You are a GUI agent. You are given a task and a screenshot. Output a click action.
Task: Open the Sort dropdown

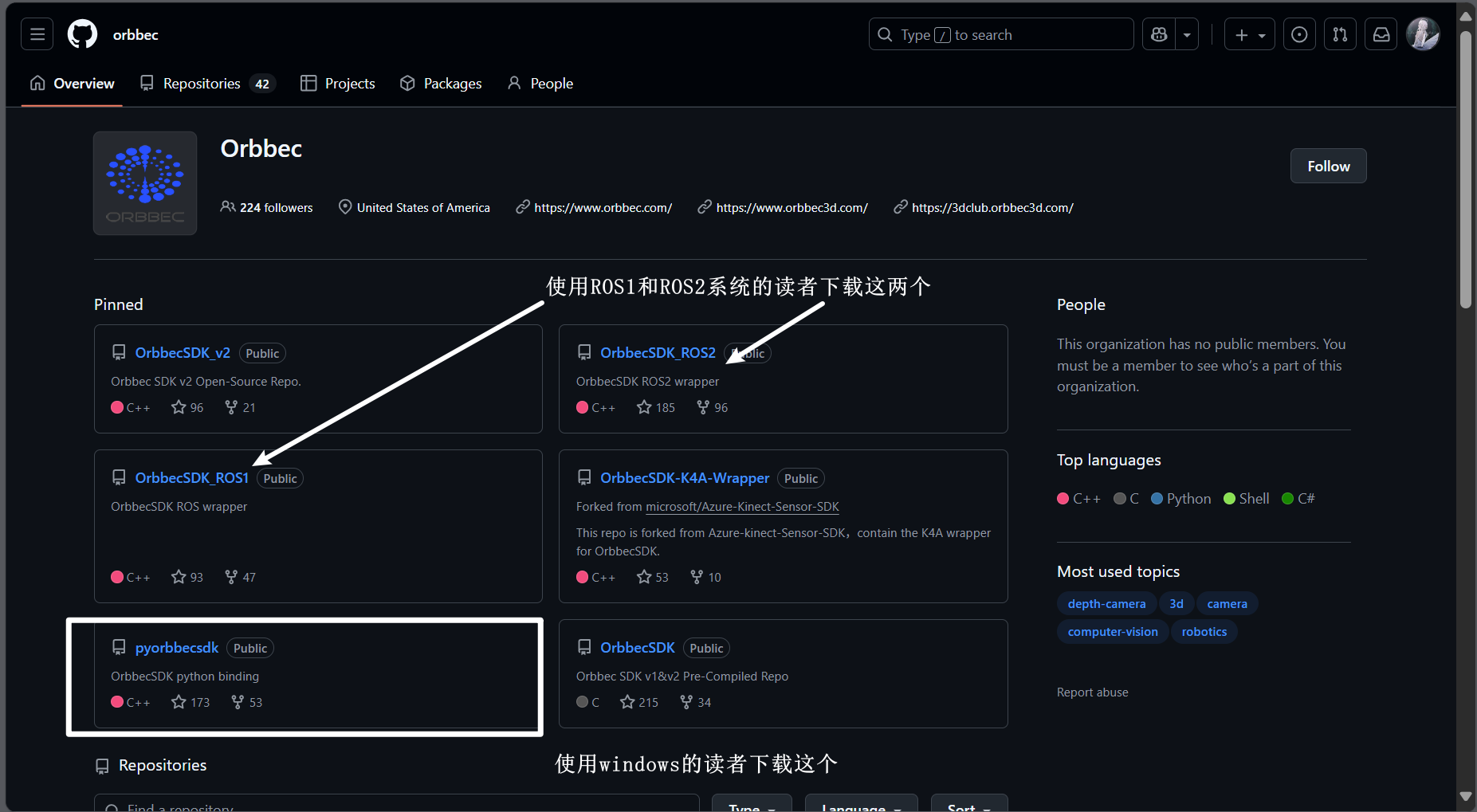click(968, 806)
